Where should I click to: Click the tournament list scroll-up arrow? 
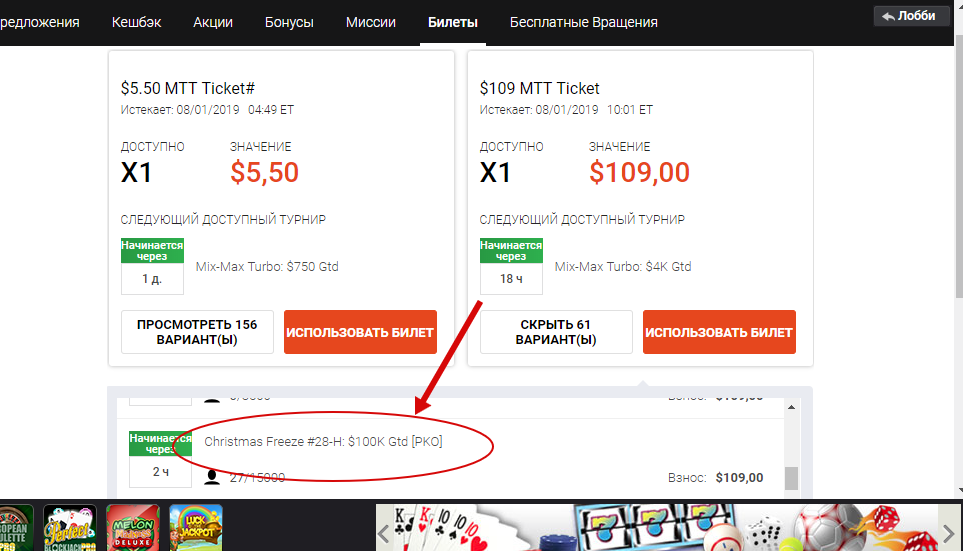[792, 407]
